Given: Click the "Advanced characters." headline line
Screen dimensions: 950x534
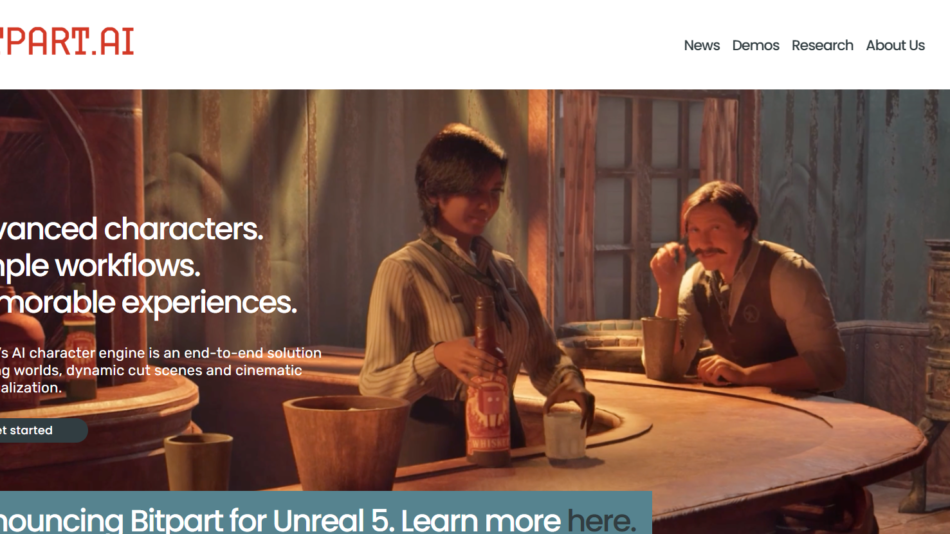Looking at the screenshot, I should pos(131,229).
